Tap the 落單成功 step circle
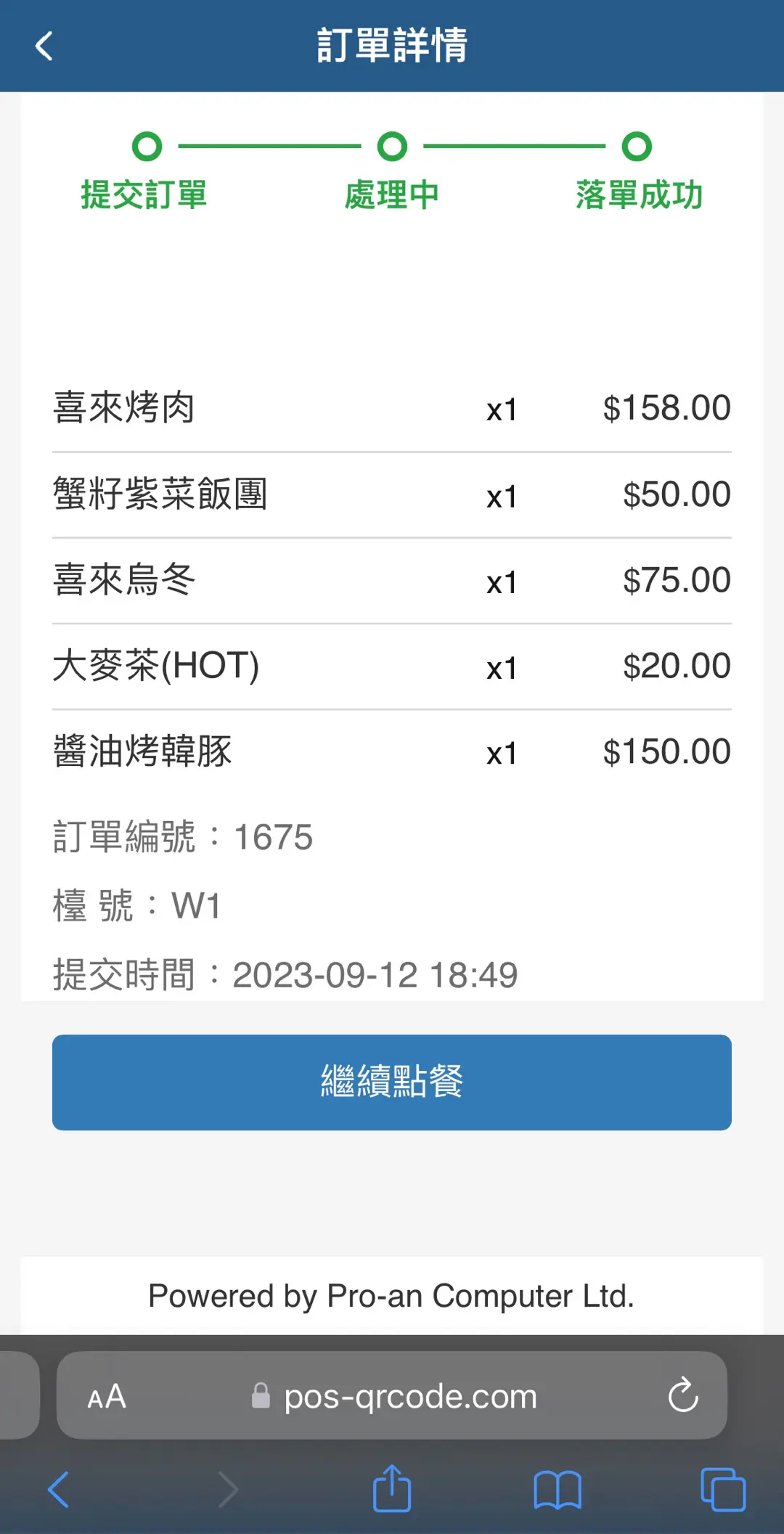 click(x=637, y=147)
